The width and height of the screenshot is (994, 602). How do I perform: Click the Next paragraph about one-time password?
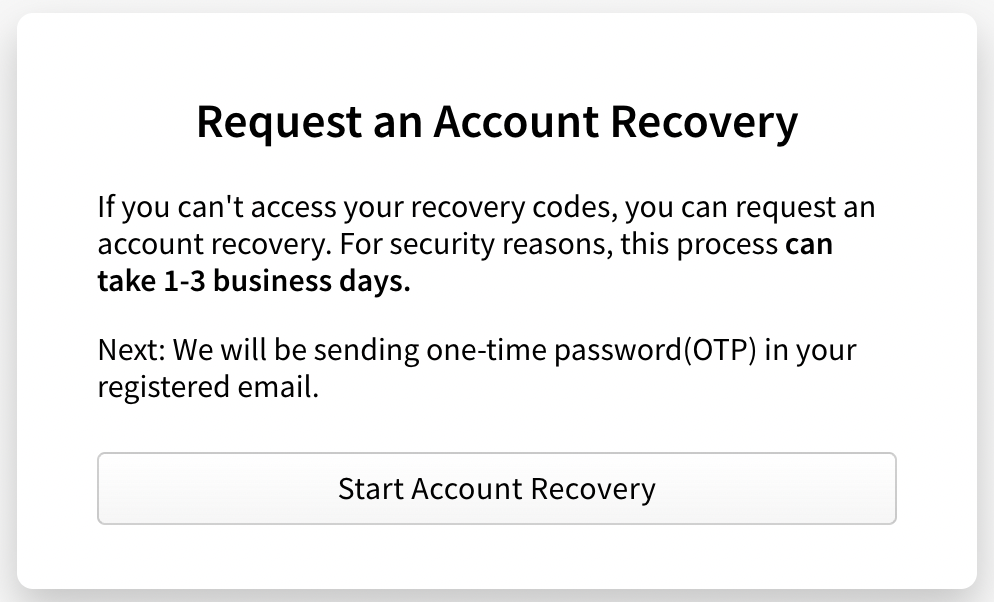pyautogui.click(x=476, y=367)
